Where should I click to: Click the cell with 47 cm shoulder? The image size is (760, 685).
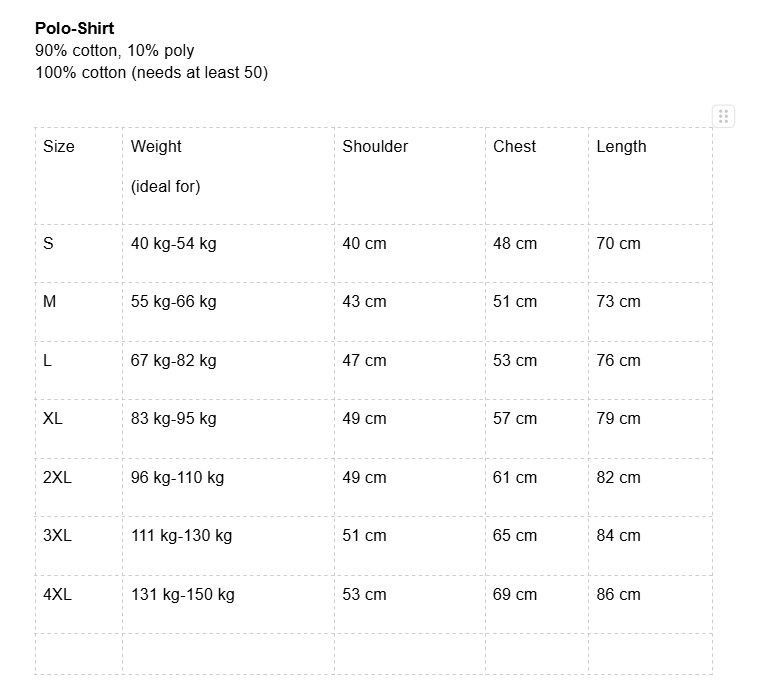click(410, 371)
